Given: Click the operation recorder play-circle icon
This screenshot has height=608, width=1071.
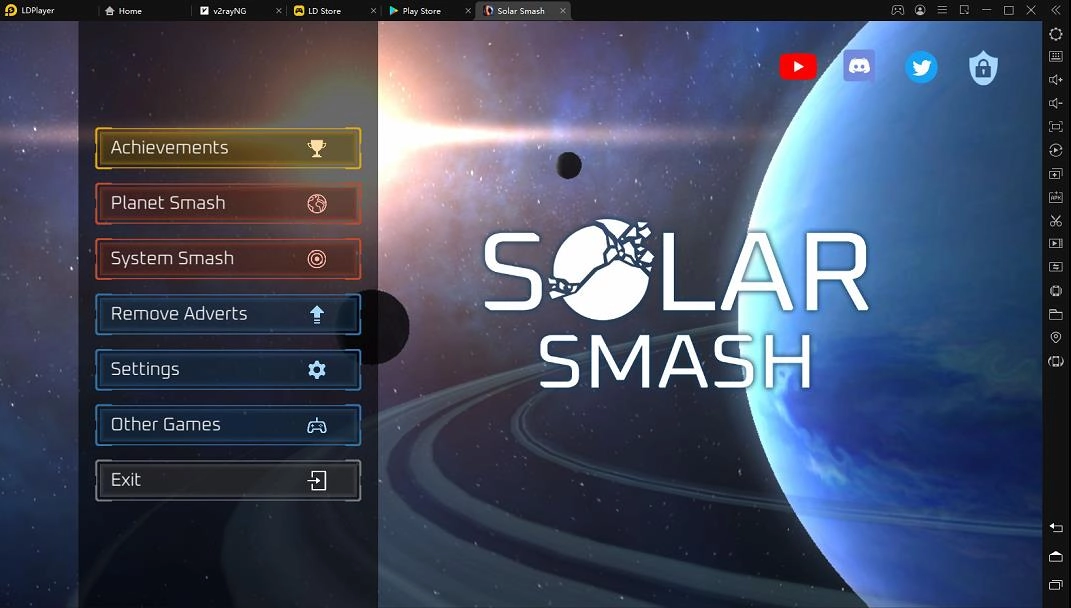Looking at the screenshot, I should click(1056, 150).
